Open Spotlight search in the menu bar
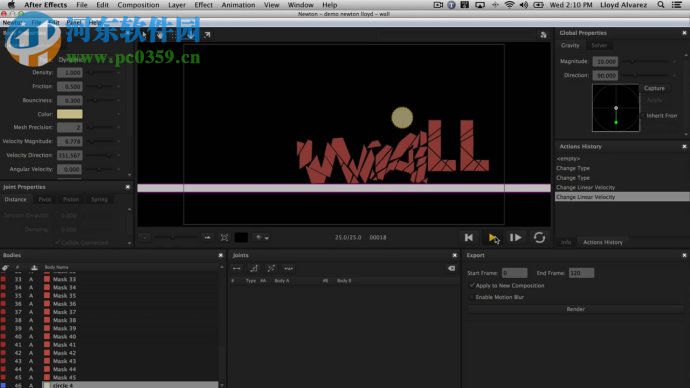The image size is (690, 388). pyautogui.click(x=661, y=5)
